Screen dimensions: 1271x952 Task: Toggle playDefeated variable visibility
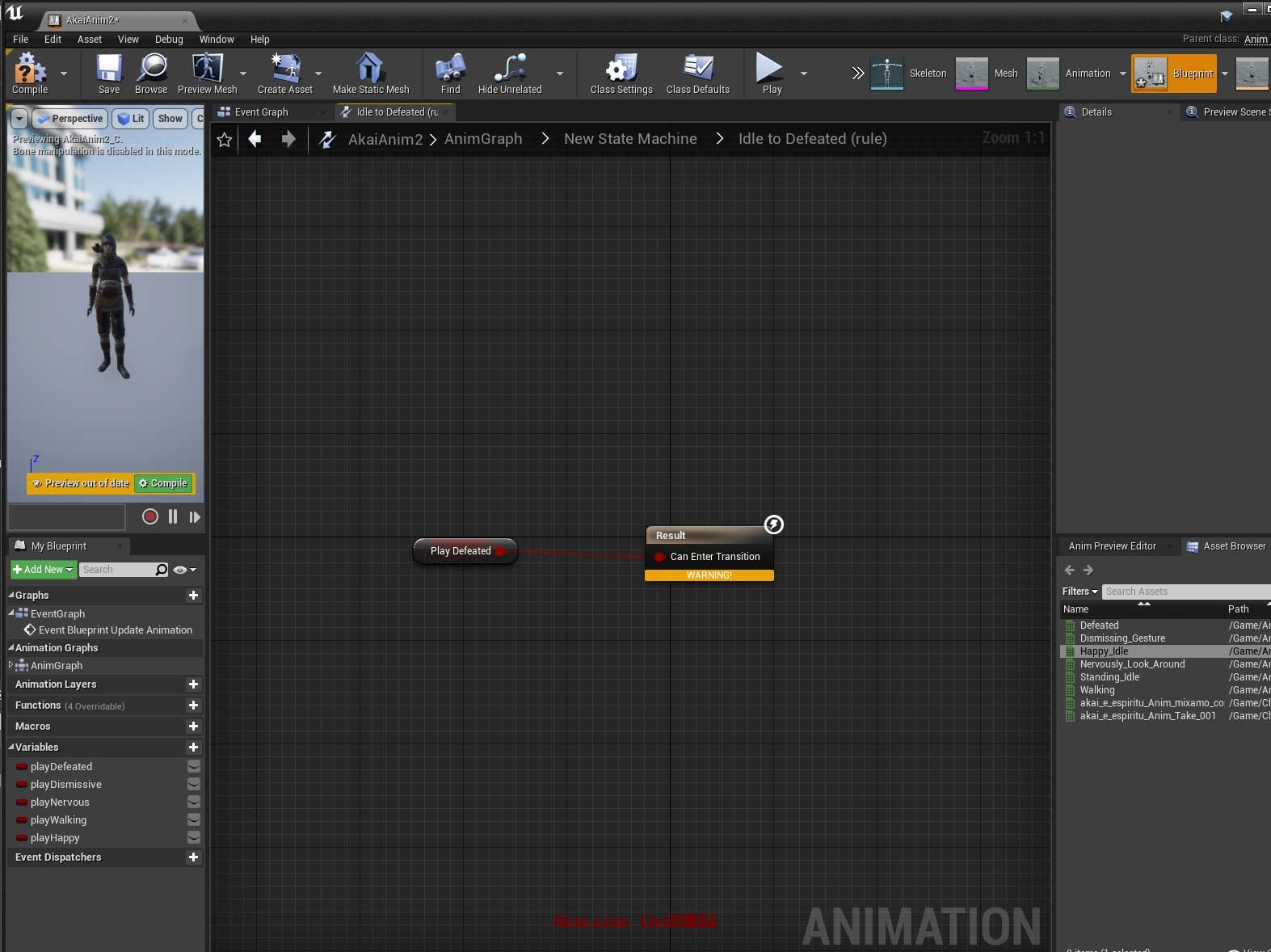194,766
